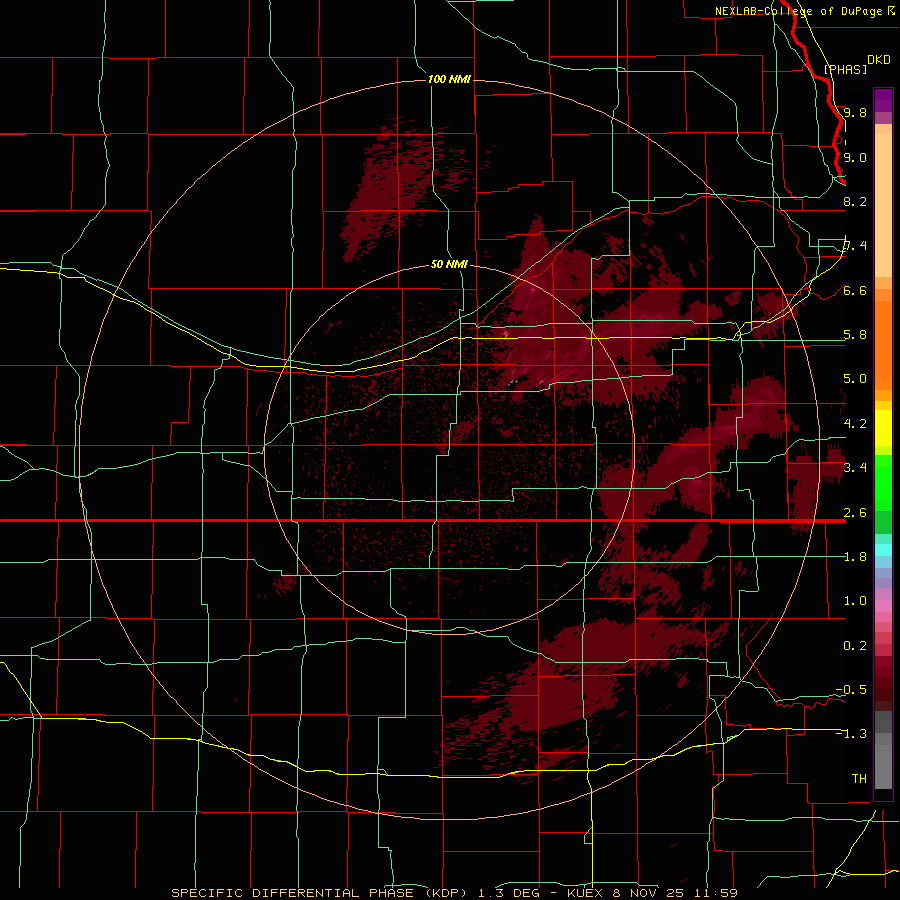Click the 5.8 value on the color scale
Screen dimensions: 900x900
point(855,335)
